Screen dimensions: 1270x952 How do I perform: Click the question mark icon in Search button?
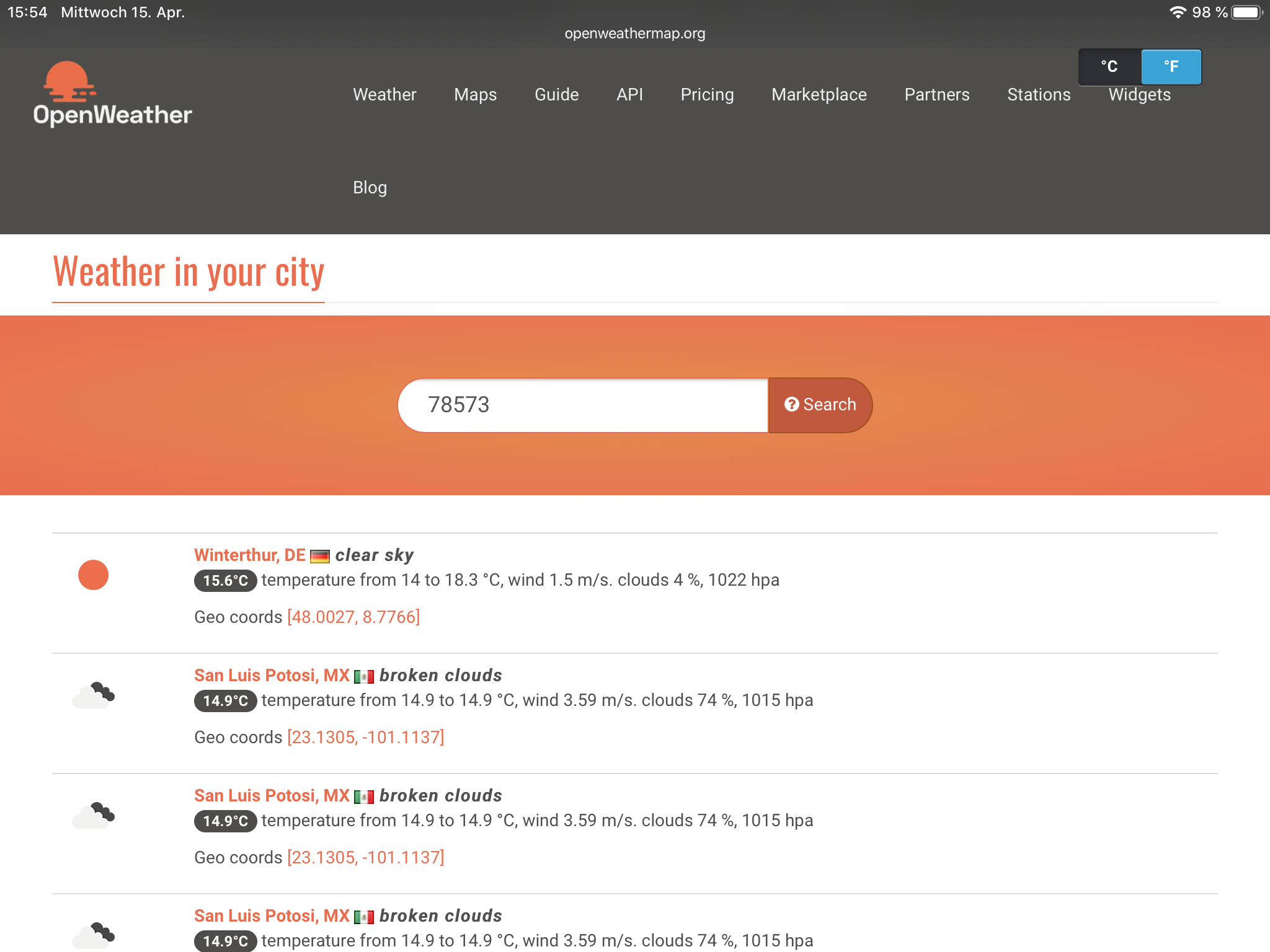pos(791,405)
